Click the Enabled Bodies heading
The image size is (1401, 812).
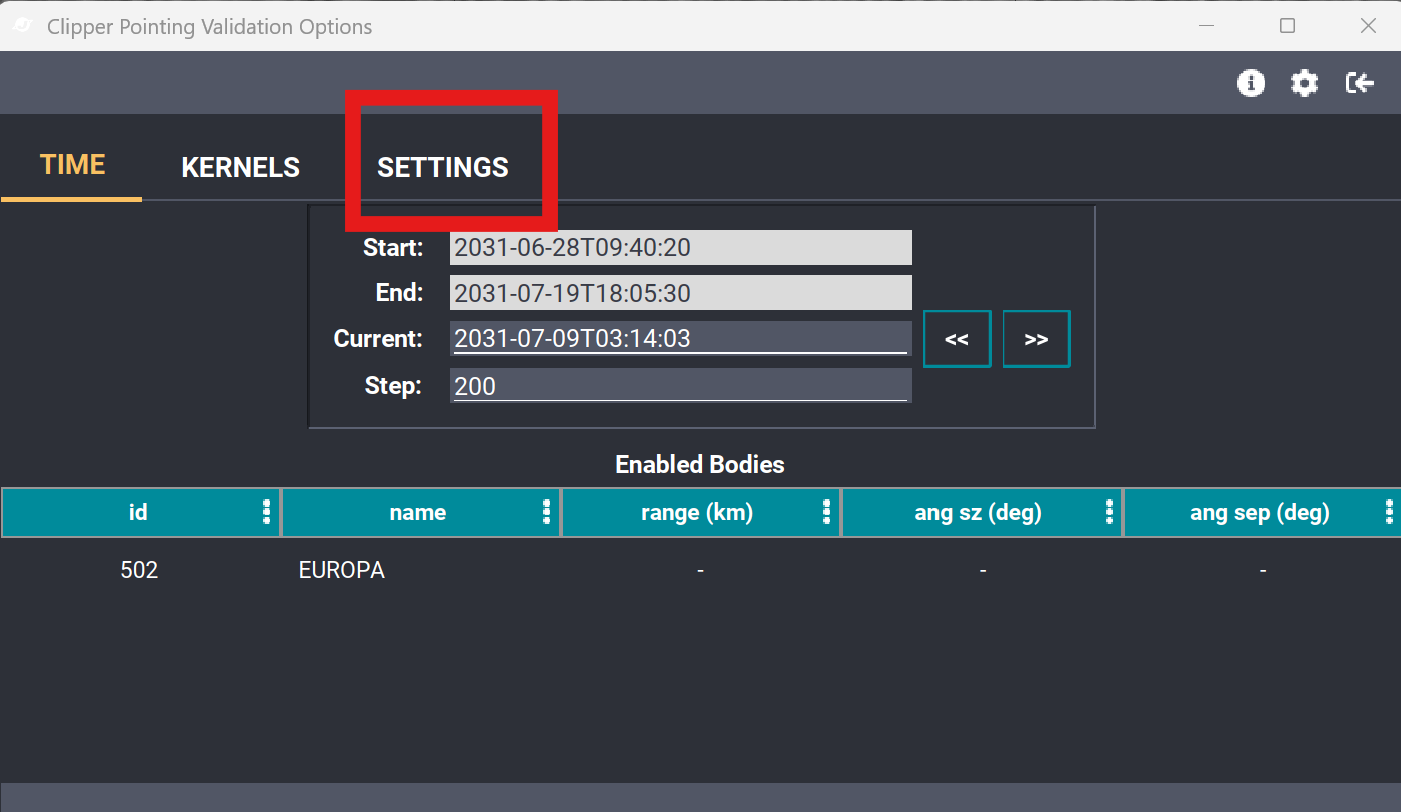(x=700, y=464)
